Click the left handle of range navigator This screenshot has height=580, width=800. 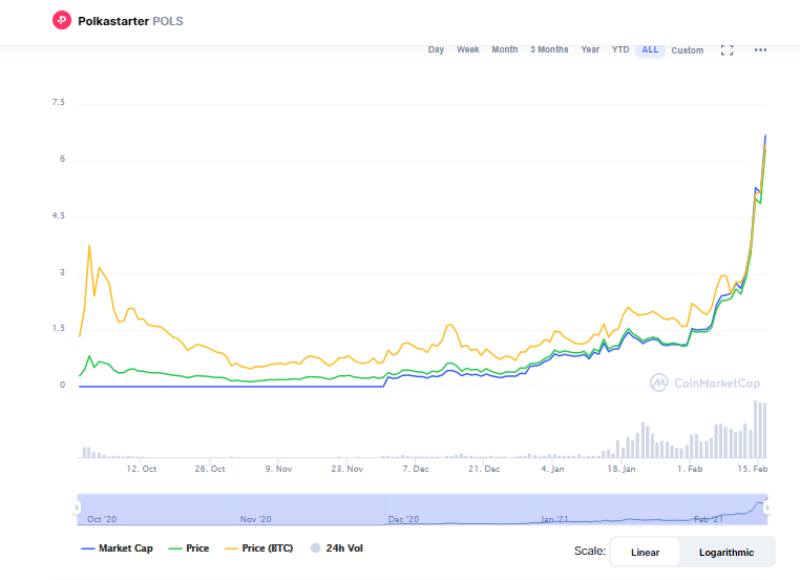point(77,508)
